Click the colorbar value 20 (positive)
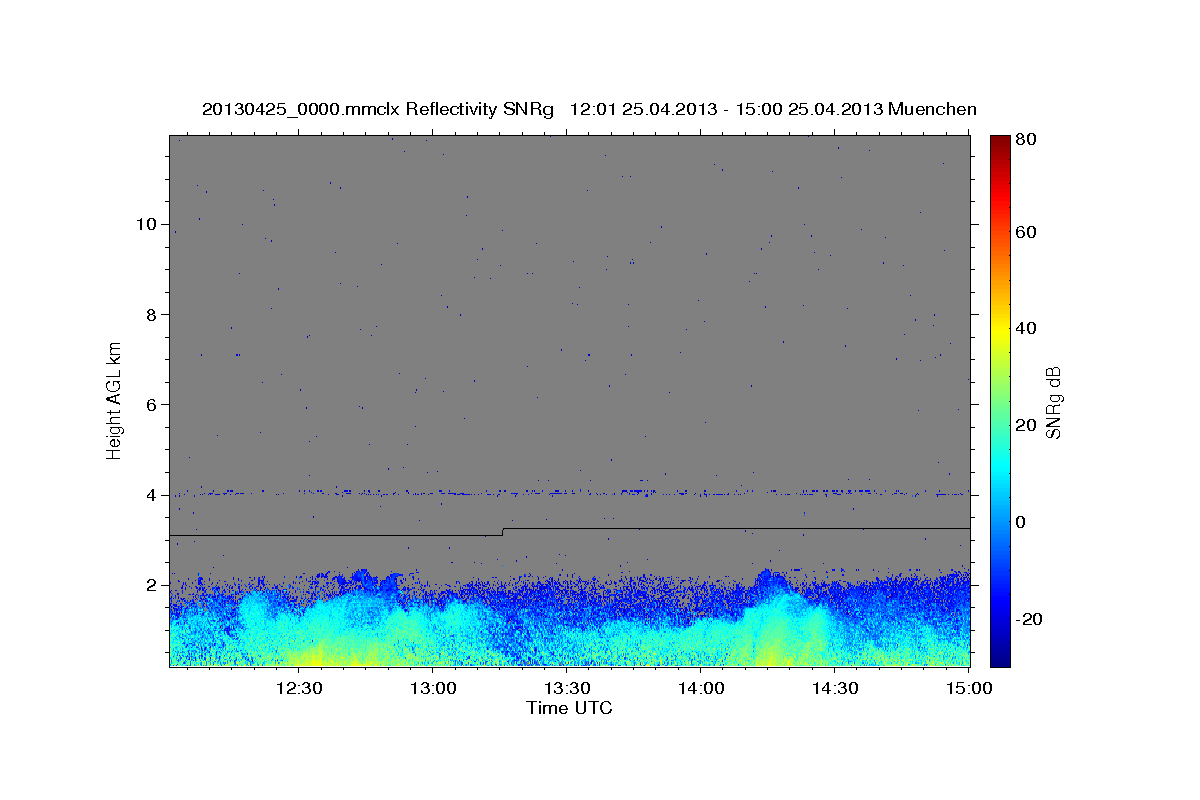1200x800 pixels. (x=1026, y=425)
